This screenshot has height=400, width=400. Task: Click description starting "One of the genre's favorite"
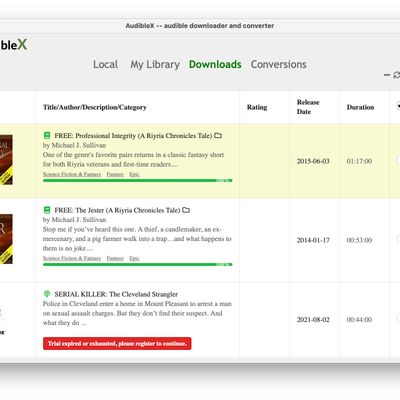[133, 159]
